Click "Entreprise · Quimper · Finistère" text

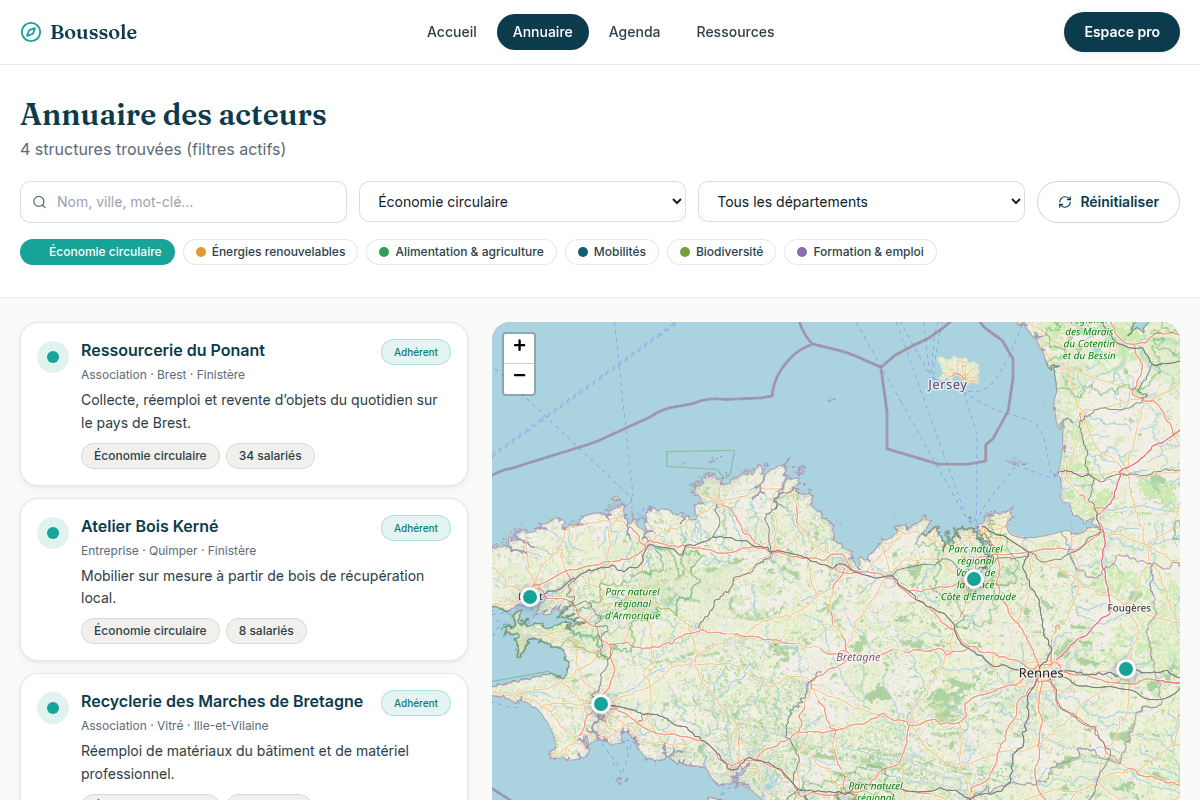(168, 551)
